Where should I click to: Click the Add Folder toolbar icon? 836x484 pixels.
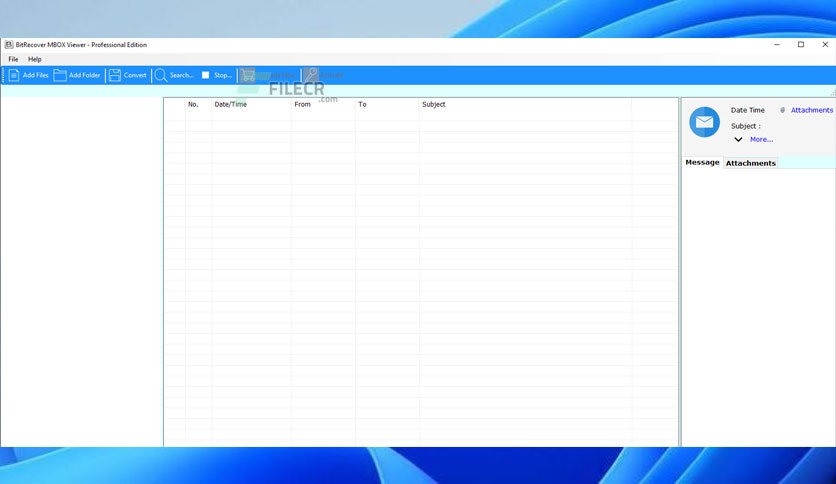60,75
